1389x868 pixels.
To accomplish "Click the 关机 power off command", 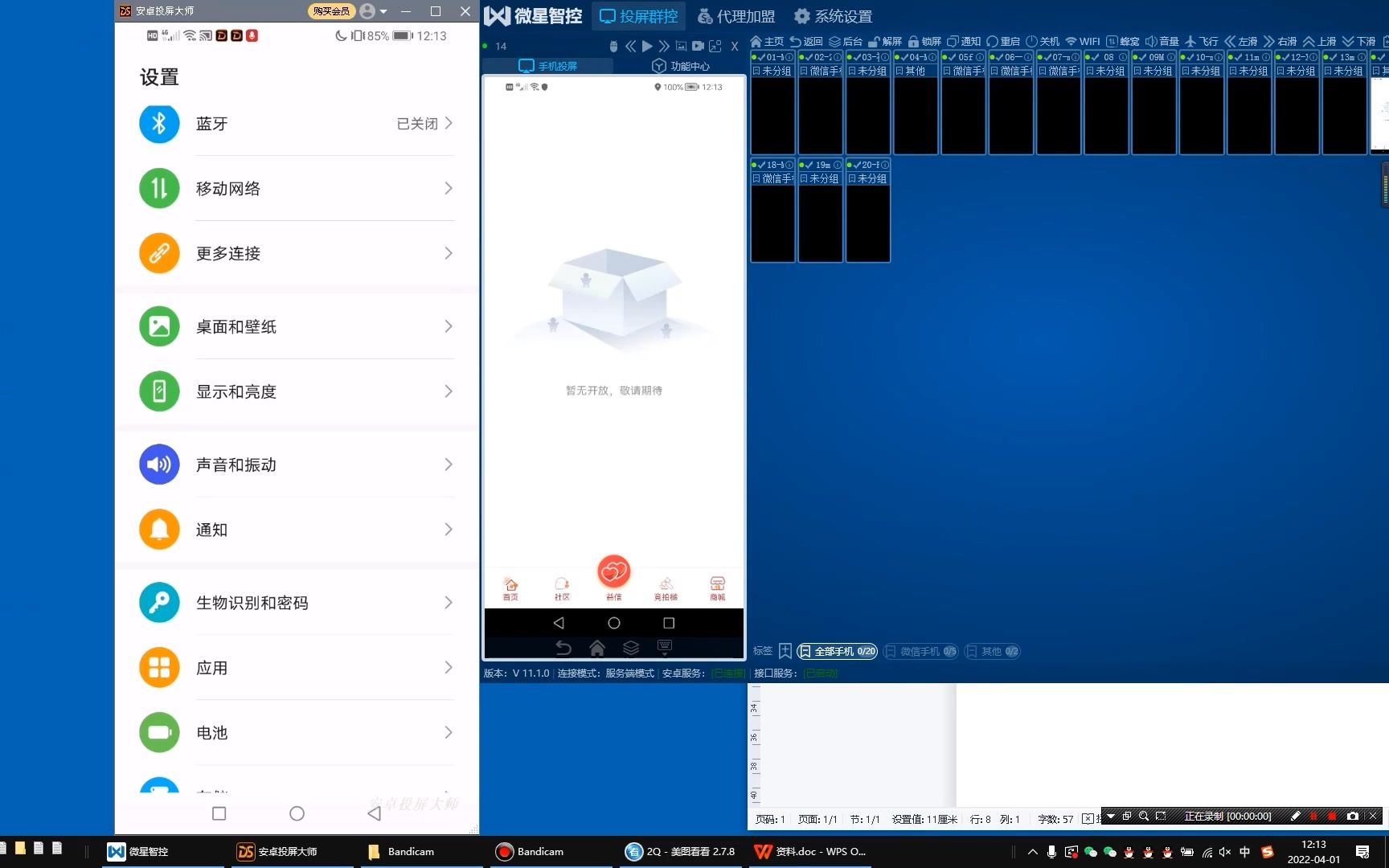I will tap(1043, 41).
